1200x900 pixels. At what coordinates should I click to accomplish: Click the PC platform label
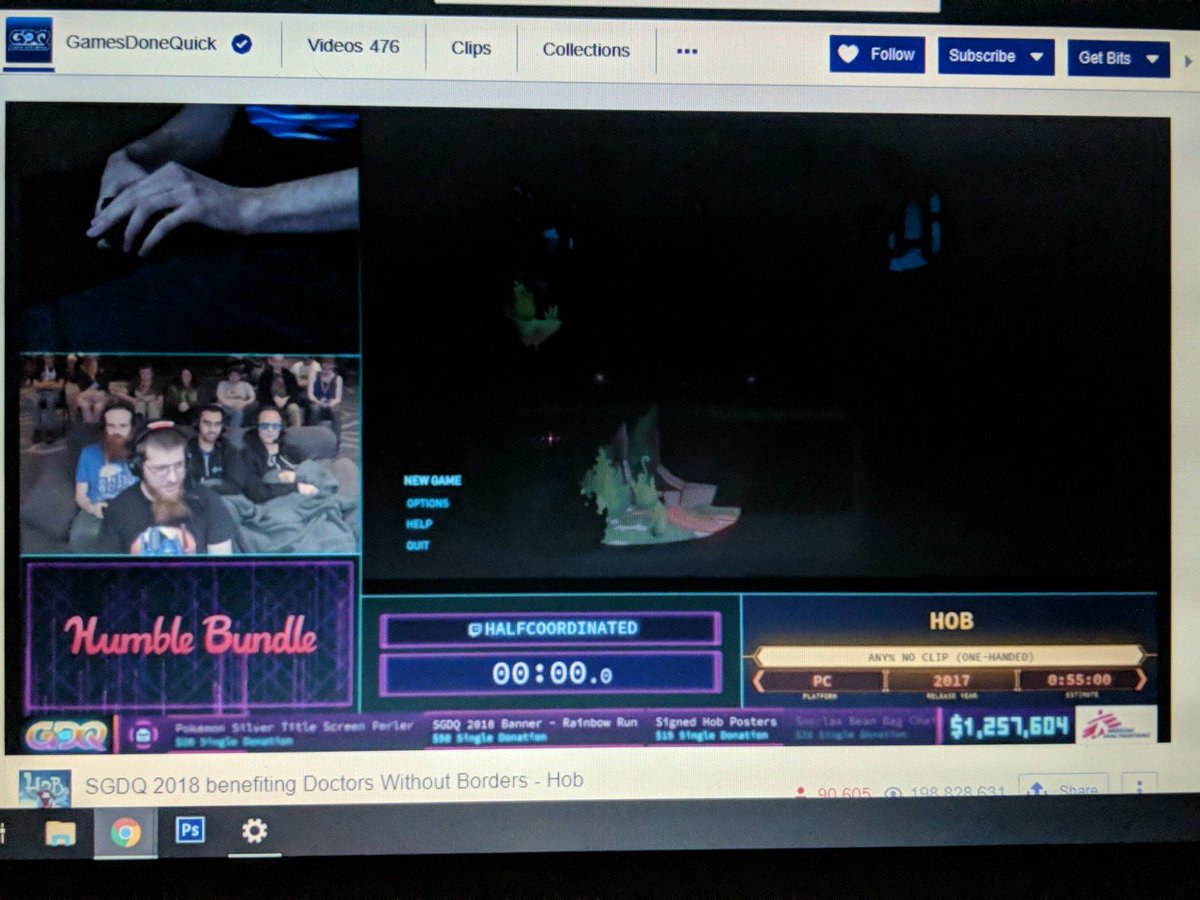(x=820, y=680)
